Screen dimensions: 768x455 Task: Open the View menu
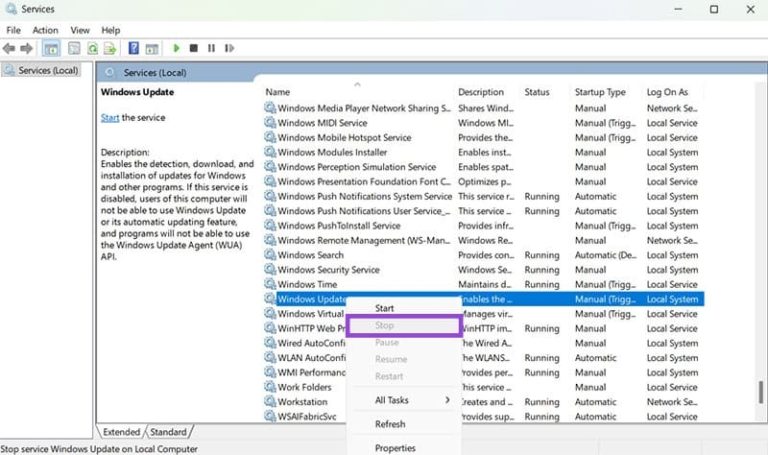(80, 30)
